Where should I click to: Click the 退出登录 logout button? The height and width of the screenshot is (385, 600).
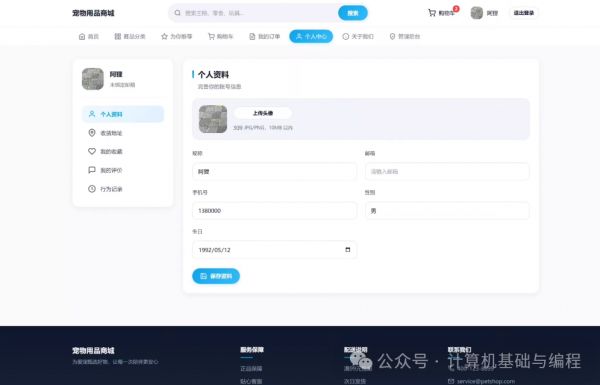point(523,13)
